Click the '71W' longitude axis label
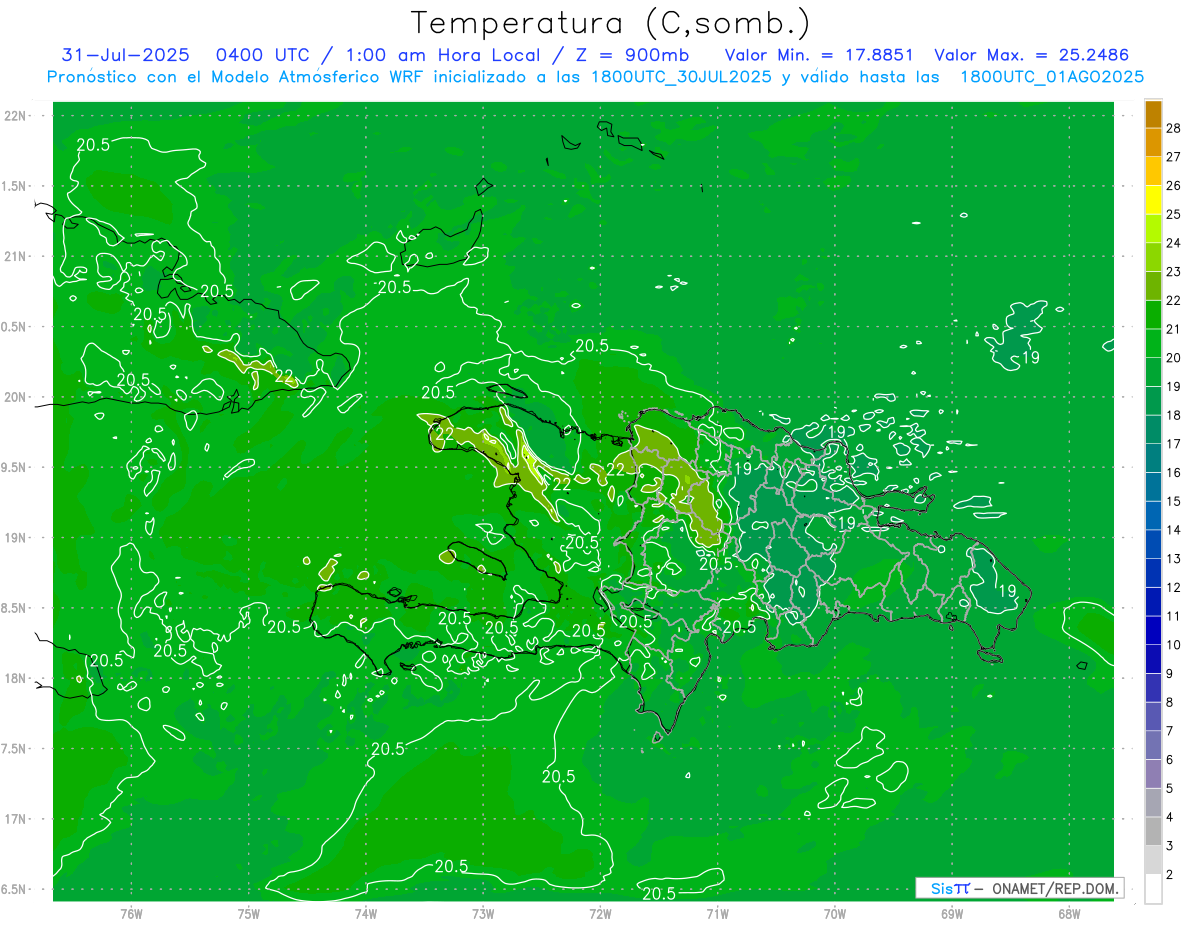 [717, 914]
